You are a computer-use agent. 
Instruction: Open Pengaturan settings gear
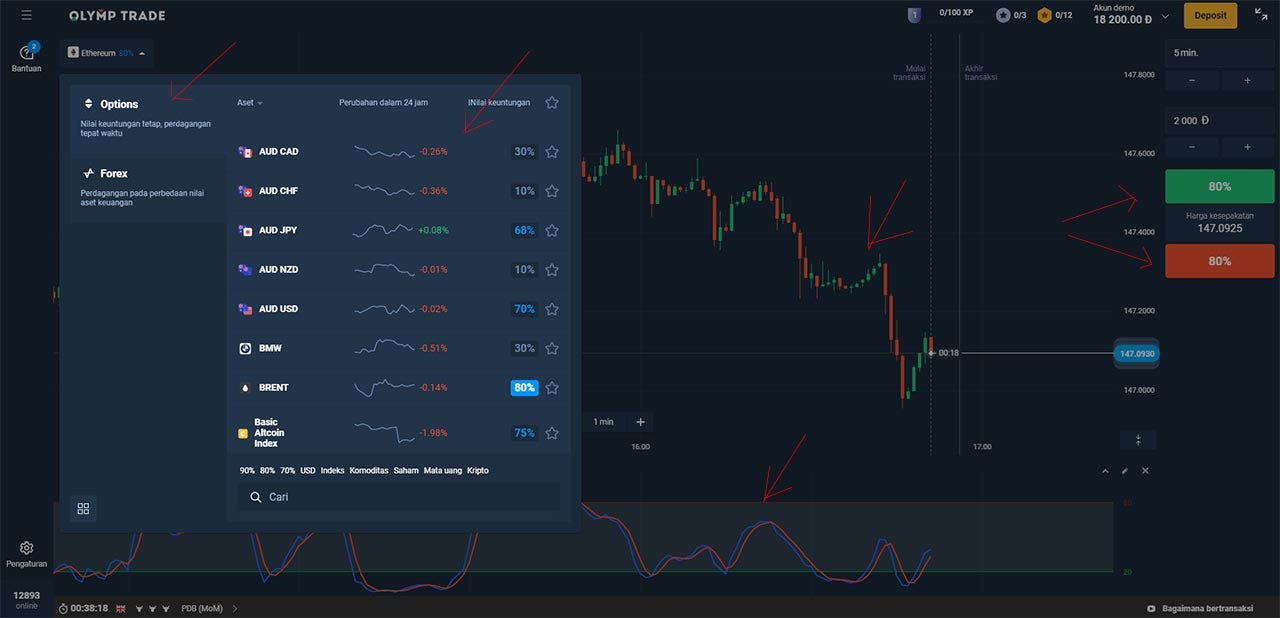point(27,548)
